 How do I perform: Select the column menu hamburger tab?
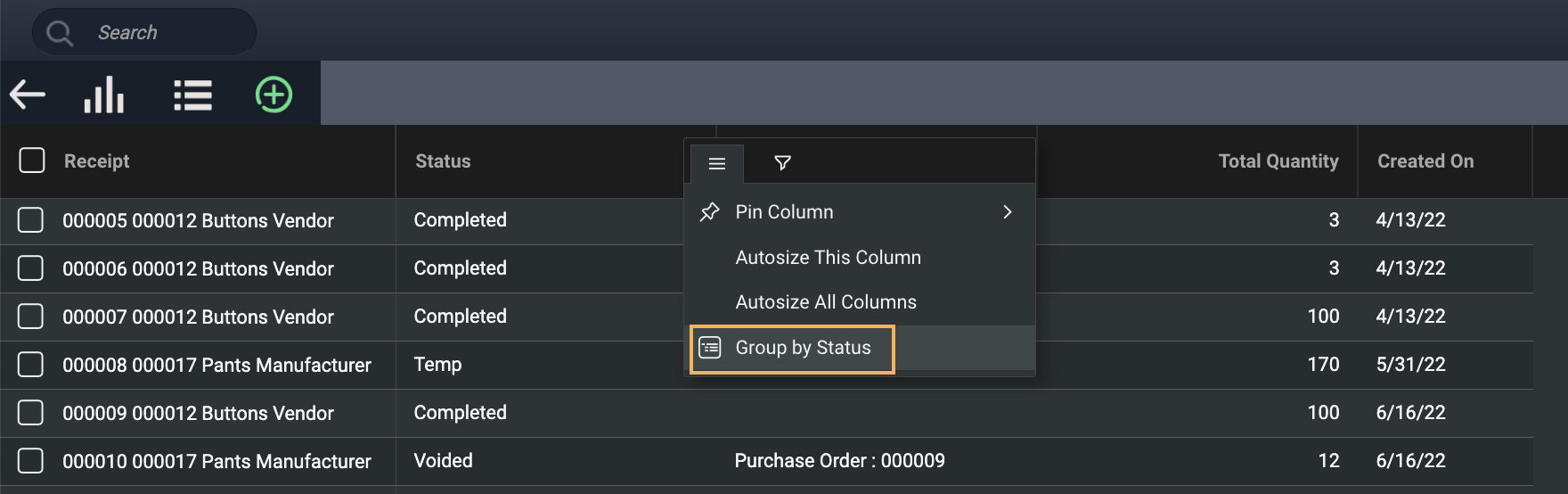coord(717,163)
